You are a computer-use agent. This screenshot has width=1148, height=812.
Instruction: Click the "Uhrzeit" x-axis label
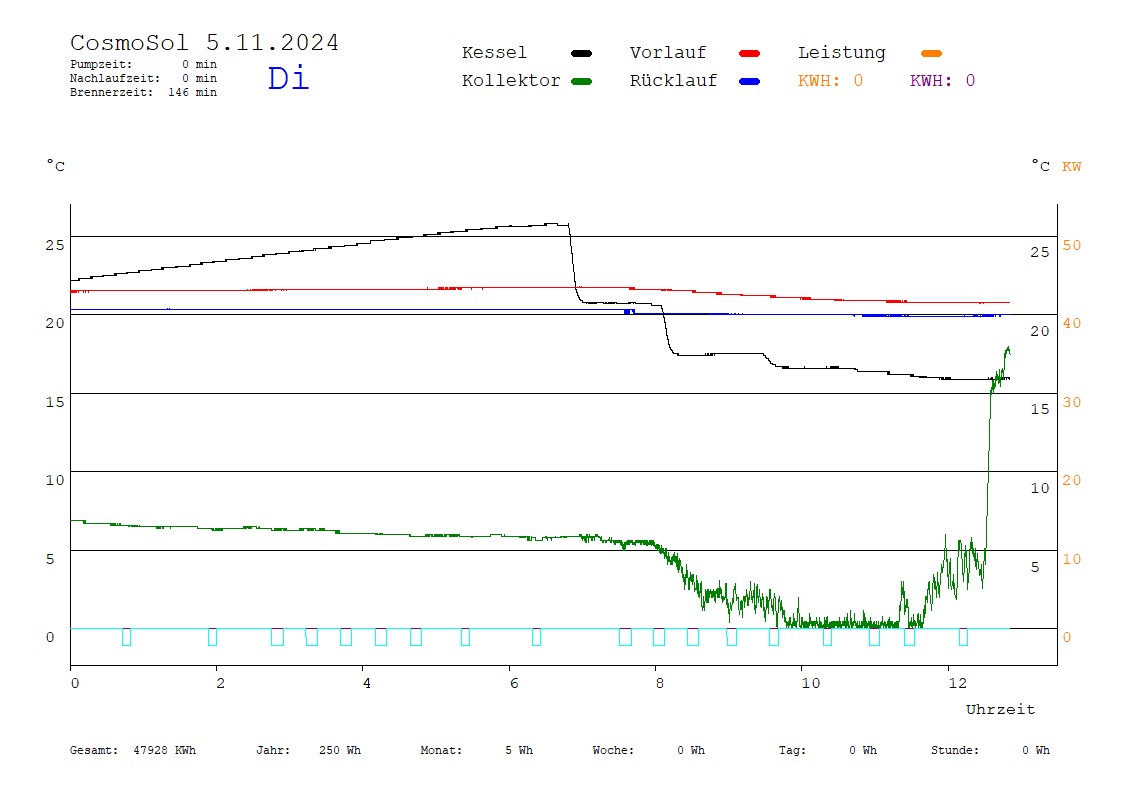(x=1000, y=709)
